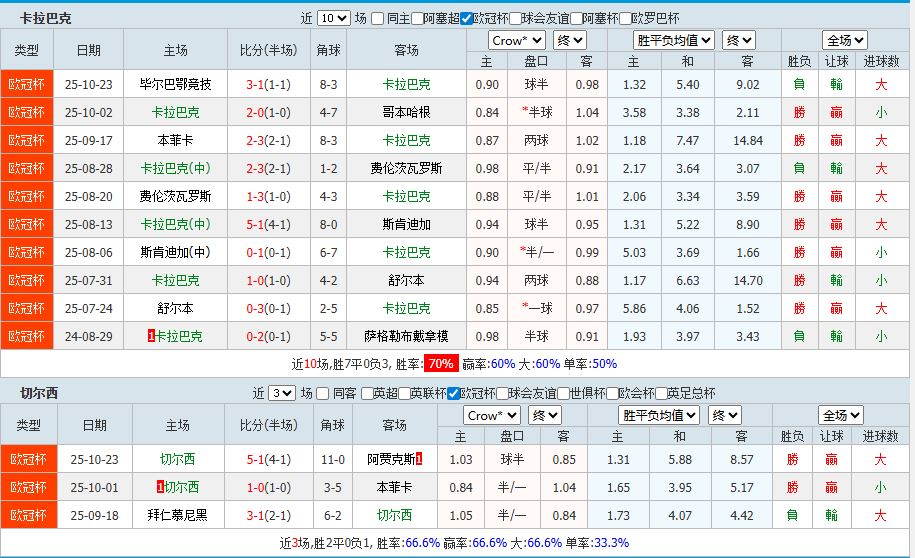Open the 拜仁慕尼黑 team link
915x558 pixels.
click(x=176, y=515)
